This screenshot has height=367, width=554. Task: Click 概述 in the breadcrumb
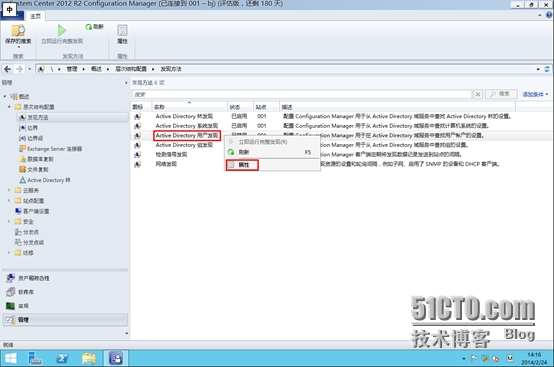click(x=96, y=69)
